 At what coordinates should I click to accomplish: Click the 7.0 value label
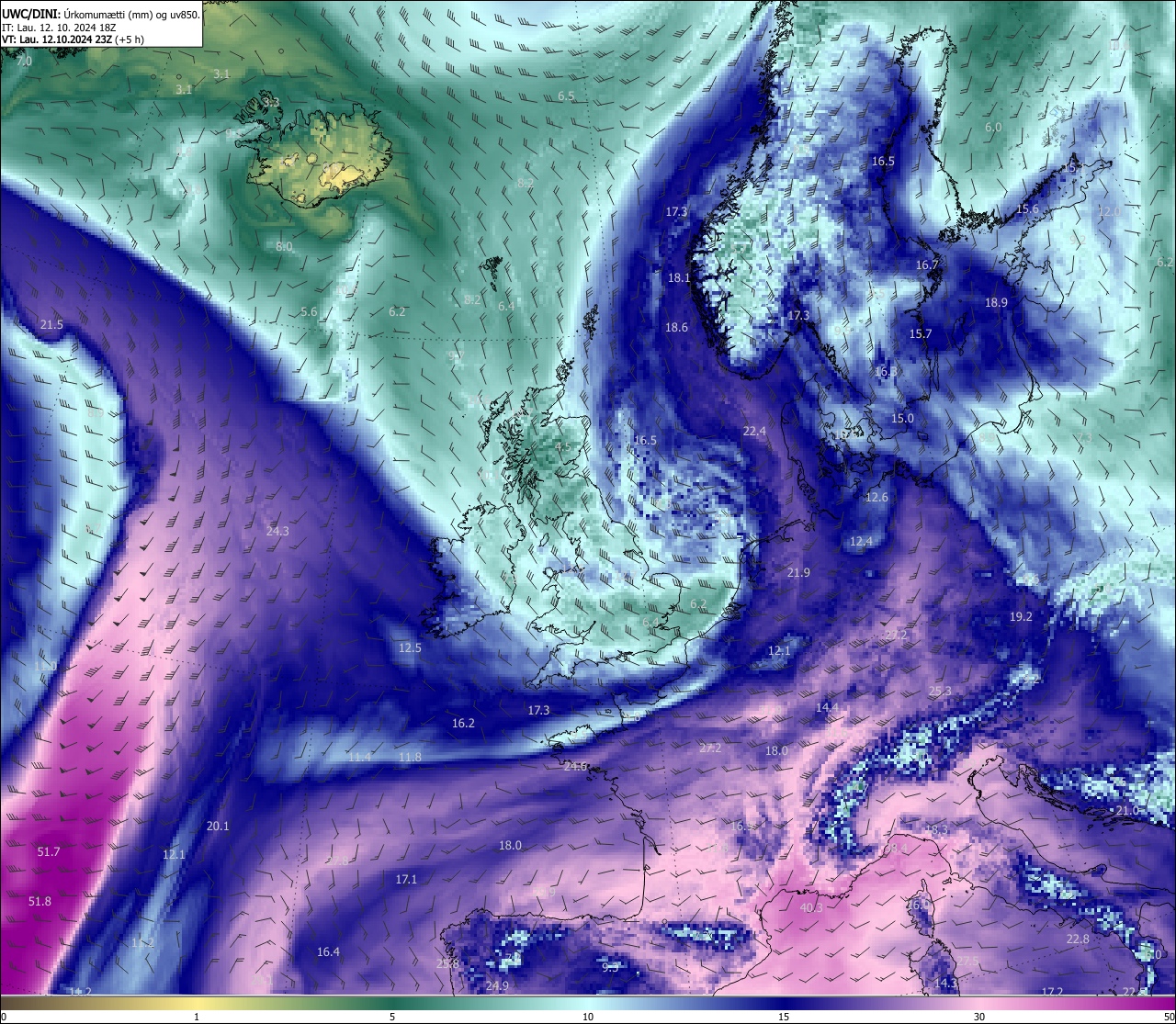tap(24, 62)
